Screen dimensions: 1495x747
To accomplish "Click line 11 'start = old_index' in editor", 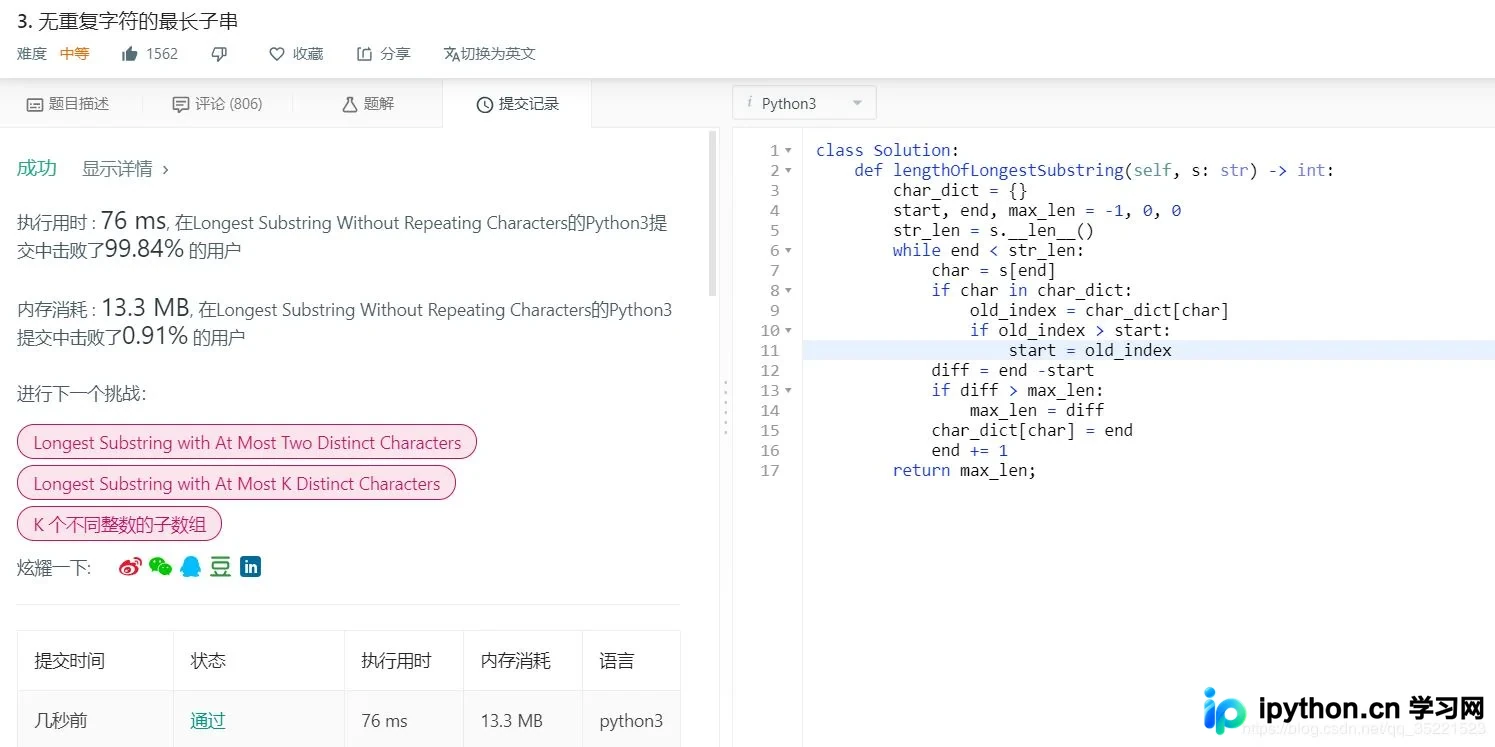I will pos(1090,350).
